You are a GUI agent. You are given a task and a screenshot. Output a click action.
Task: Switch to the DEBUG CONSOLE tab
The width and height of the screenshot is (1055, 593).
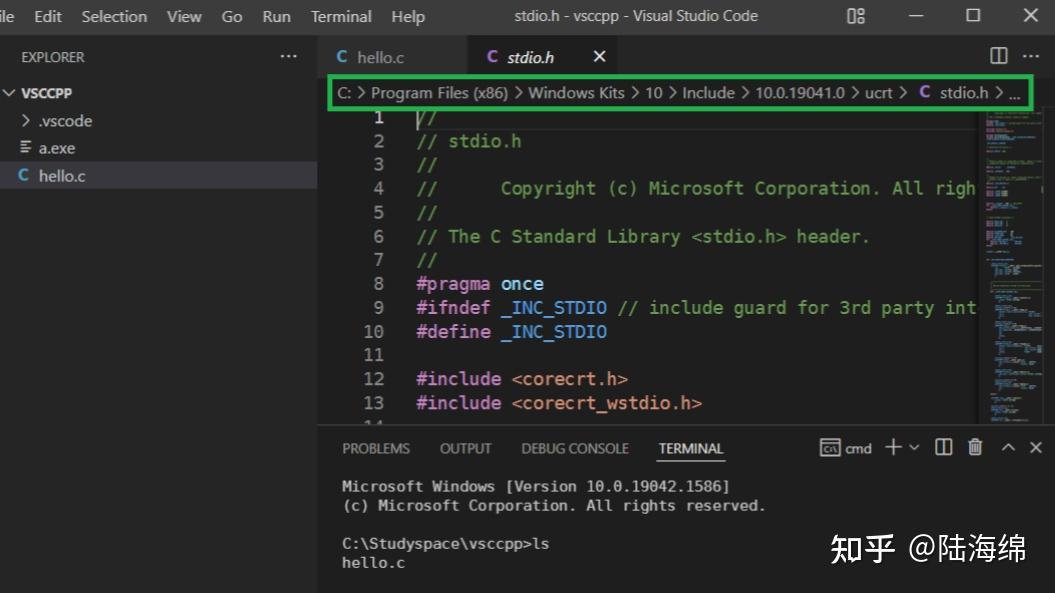coord(575,448)
